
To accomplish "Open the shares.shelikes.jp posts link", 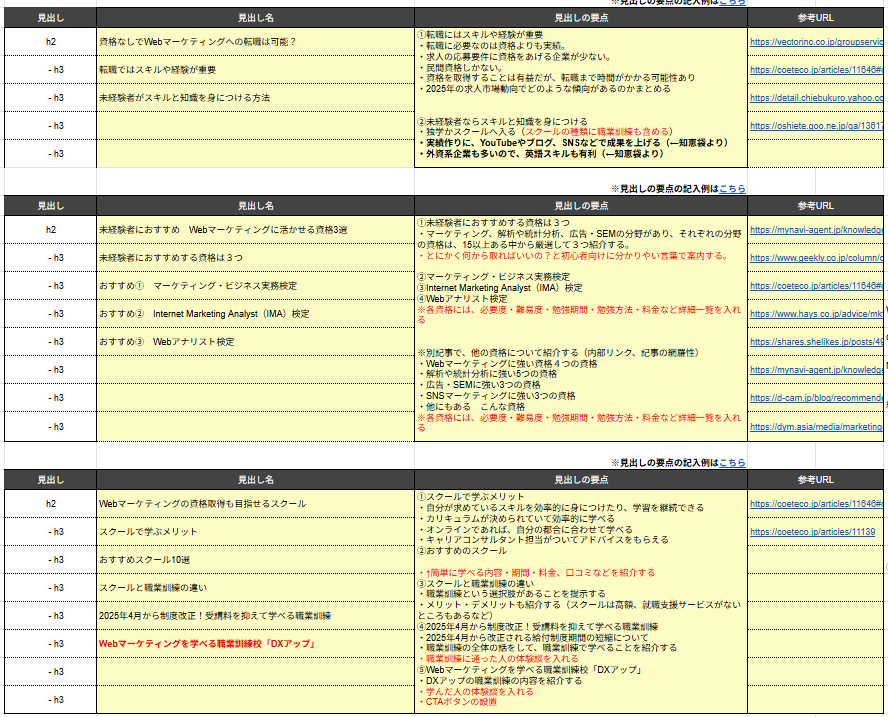I will [x=816, y=342].
